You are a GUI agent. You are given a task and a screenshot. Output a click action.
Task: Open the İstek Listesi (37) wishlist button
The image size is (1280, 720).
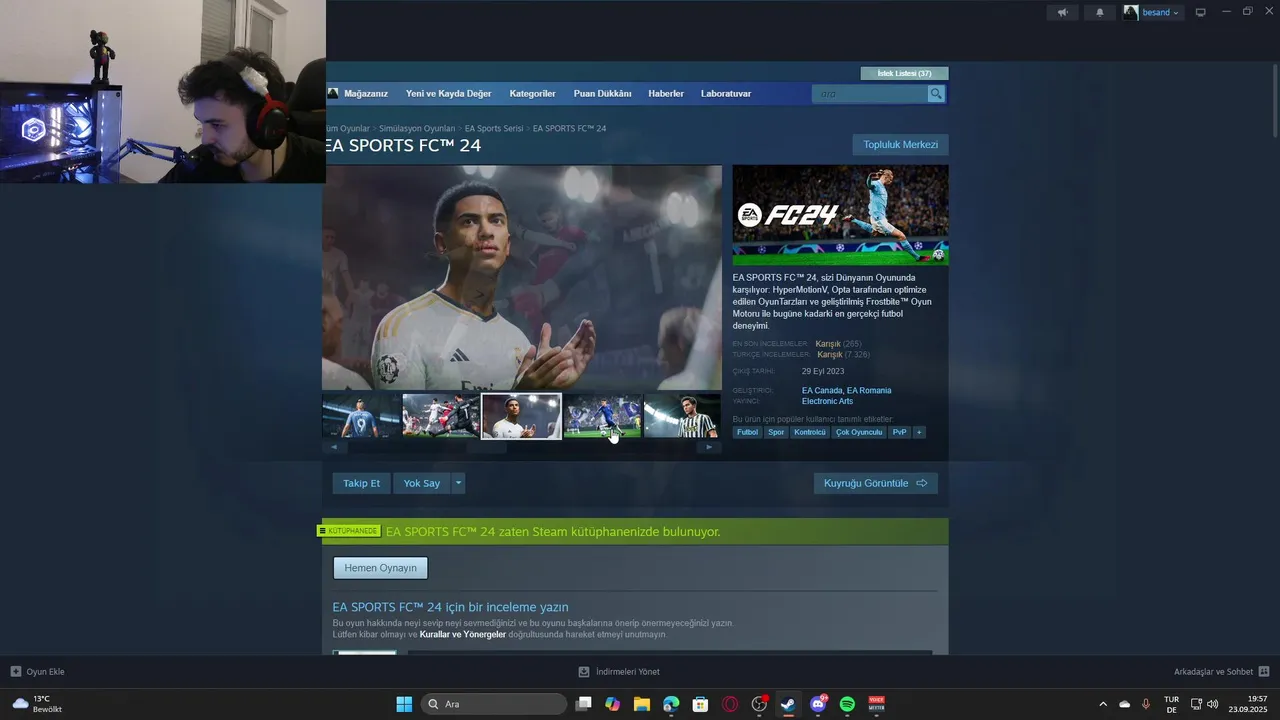pos(904,73)
